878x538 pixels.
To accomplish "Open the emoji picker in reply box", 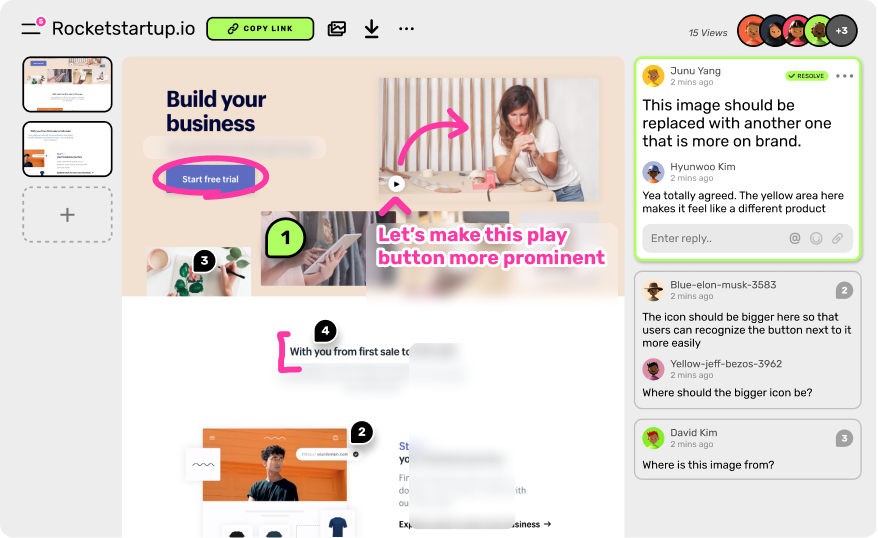I will pos(816,238).
